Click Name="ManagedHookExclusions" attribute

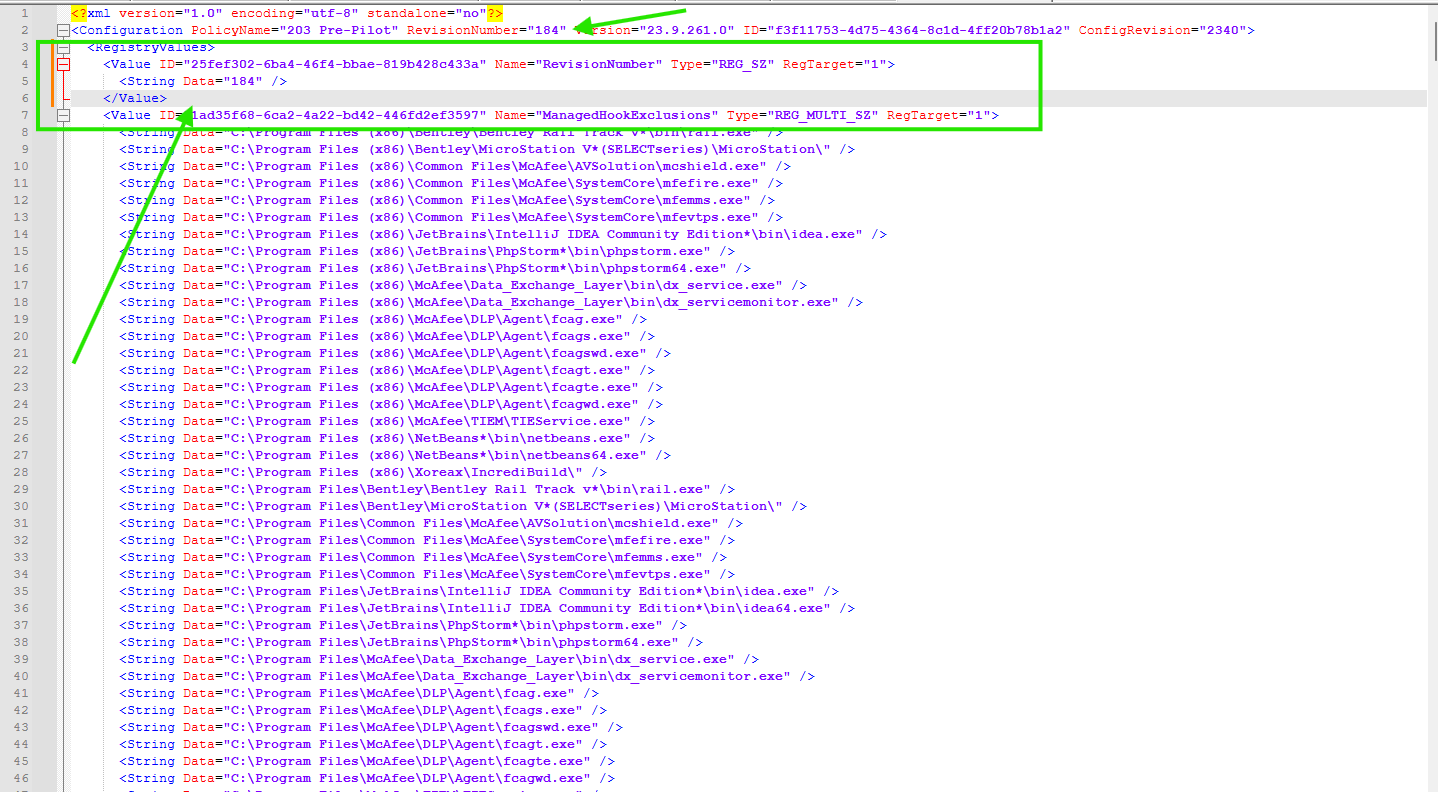(x=607, y=115)
